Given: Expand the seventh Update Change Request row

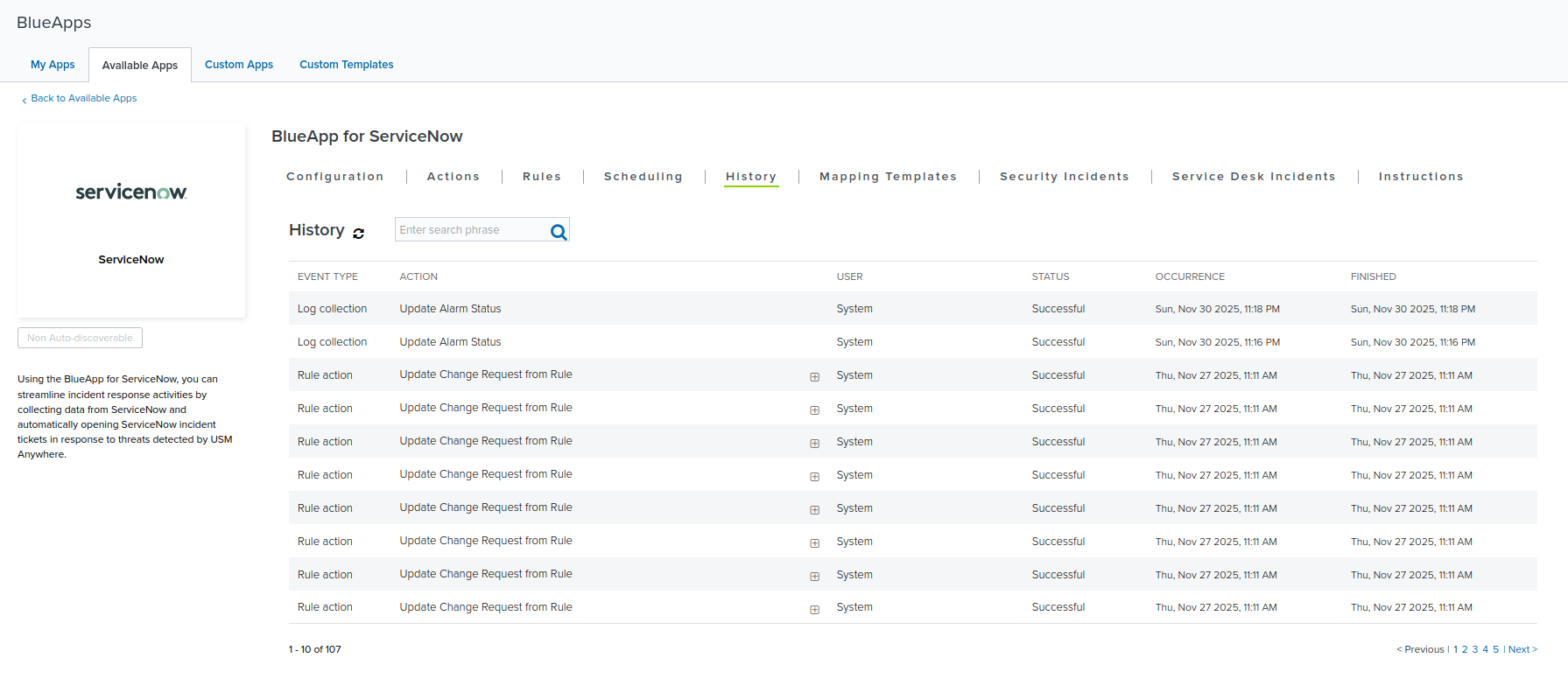Looking at the screenshot, I should 814,577.
